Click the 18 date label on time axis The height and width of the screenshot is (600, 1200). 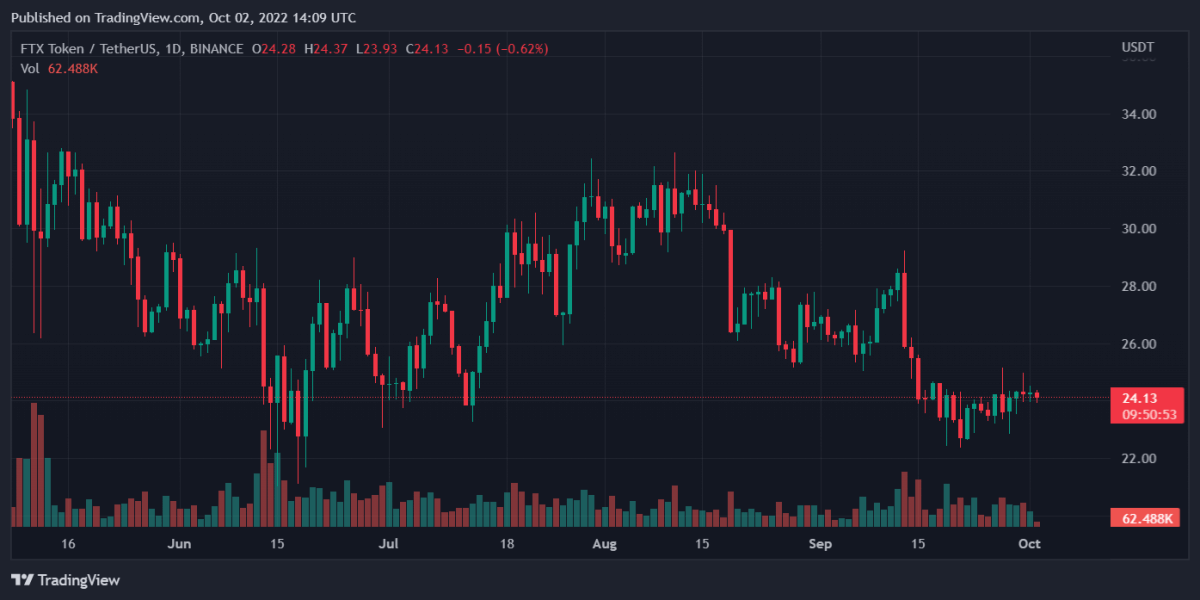coord(507,544)
